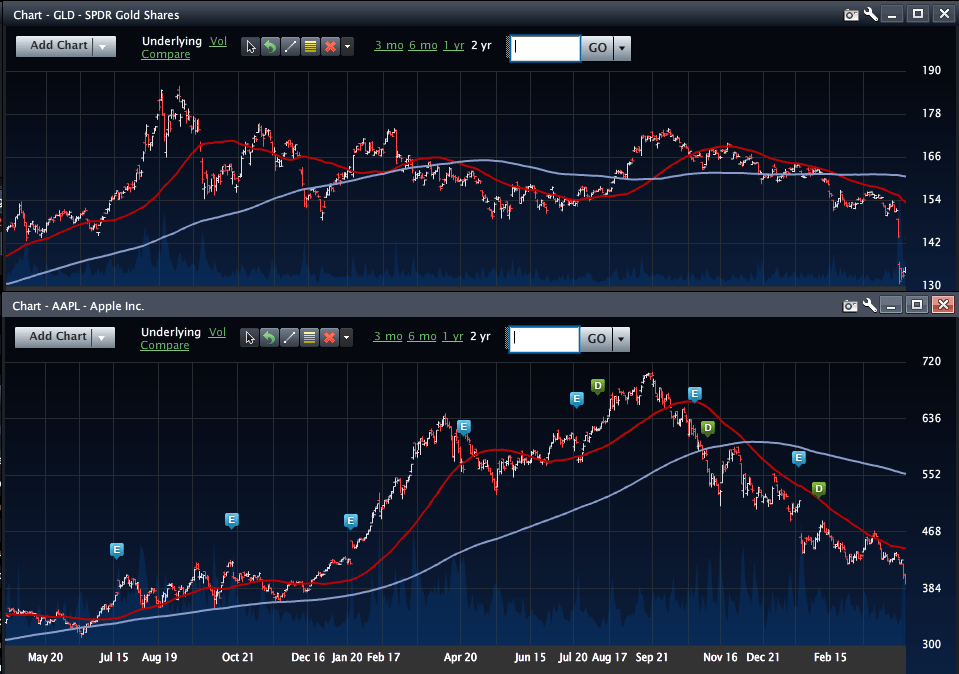Open AAPL chart settings via wrench icon

click(x=871, y=305)
